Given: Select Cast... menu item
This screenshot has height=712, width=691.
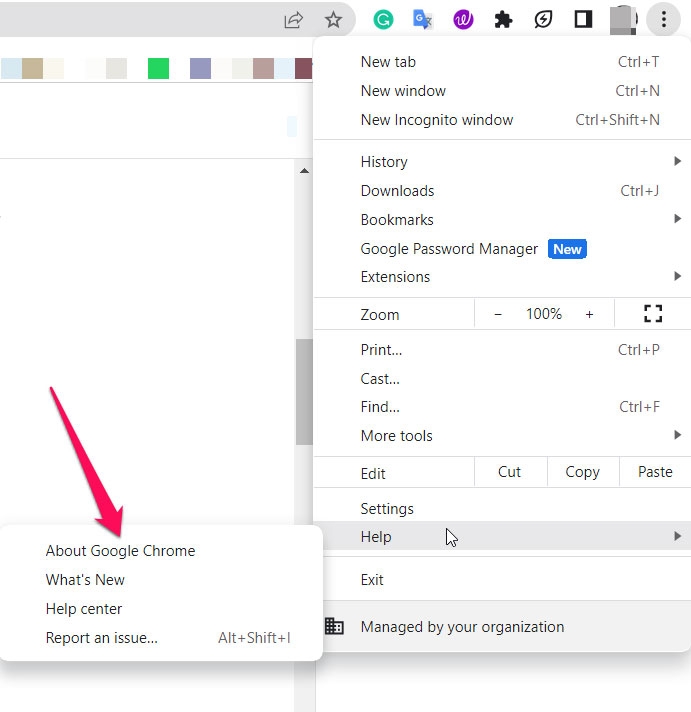Looking at the screenshot, I should coord(502,379).
